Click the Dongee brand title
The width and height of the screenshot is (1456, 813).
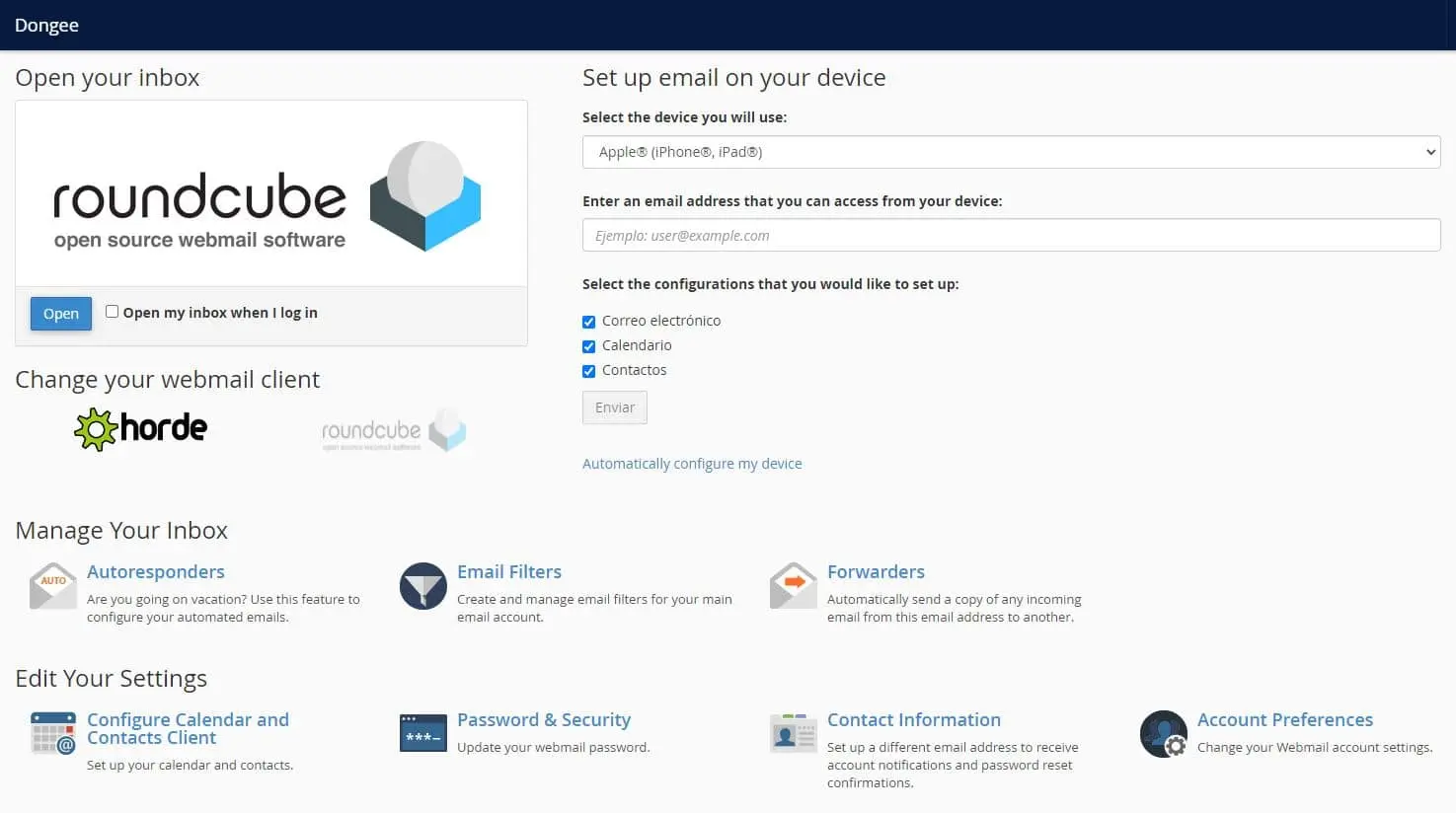46,25
